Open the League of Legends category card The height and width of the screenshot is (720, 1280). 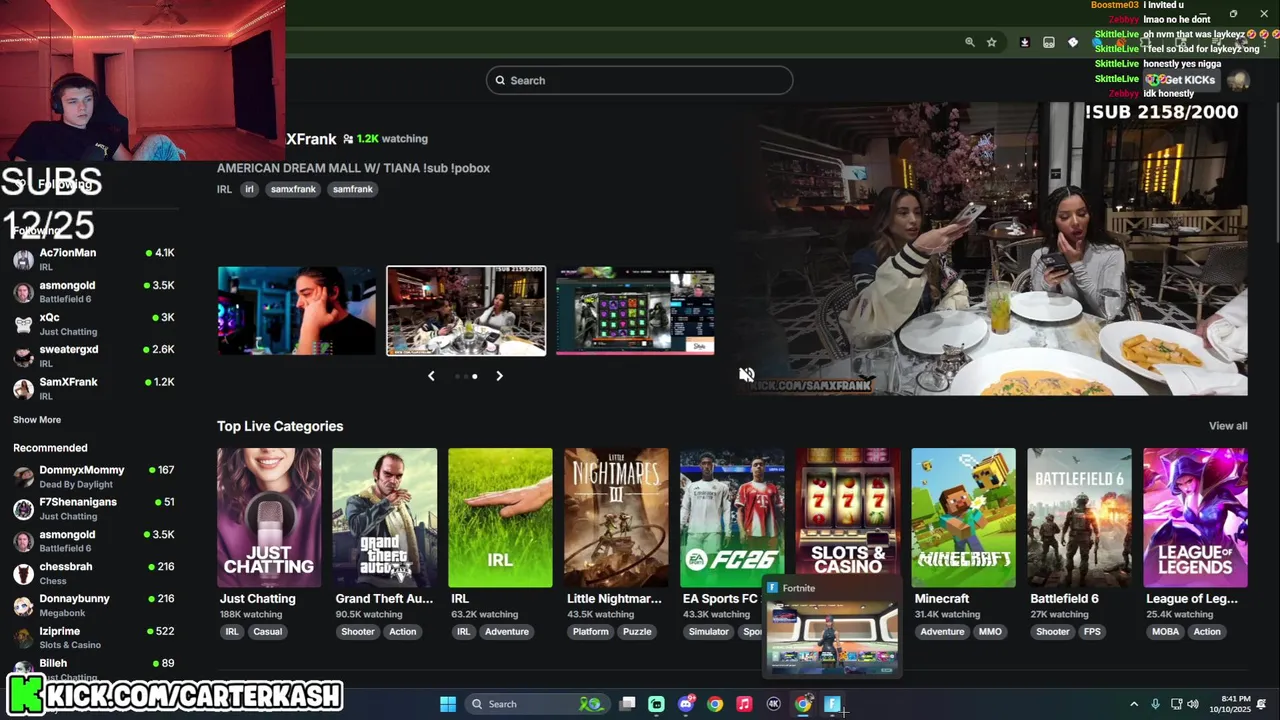(1195, 518)
